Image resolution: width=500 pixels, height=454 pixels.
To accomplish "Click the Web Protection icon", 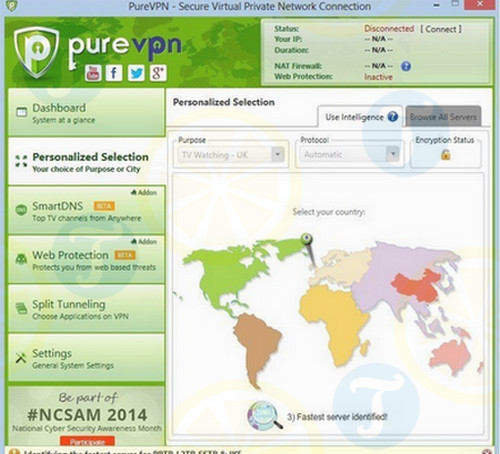I will point(21,259).
